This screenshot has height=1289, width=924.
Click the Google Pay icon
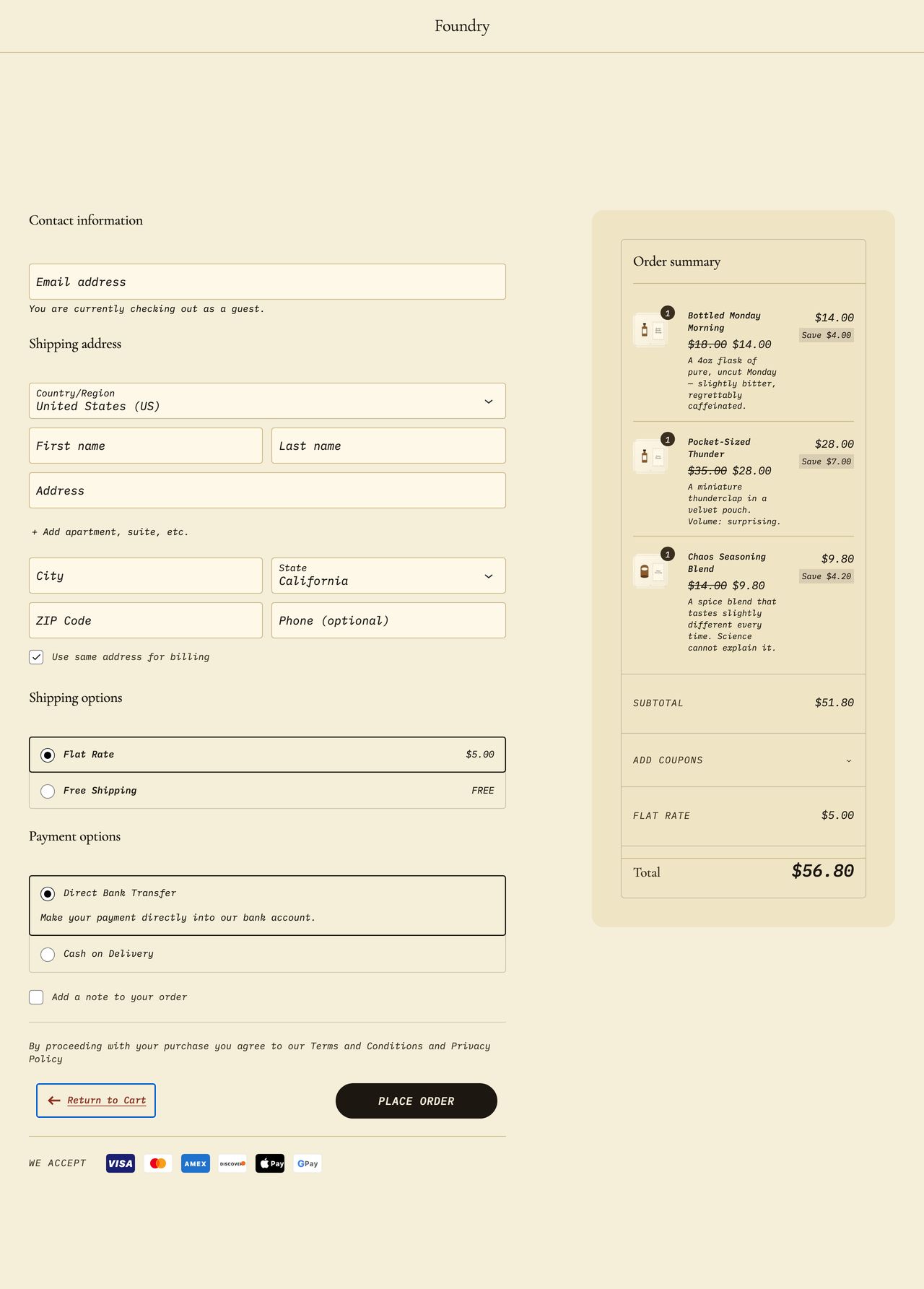point(308,1163)
